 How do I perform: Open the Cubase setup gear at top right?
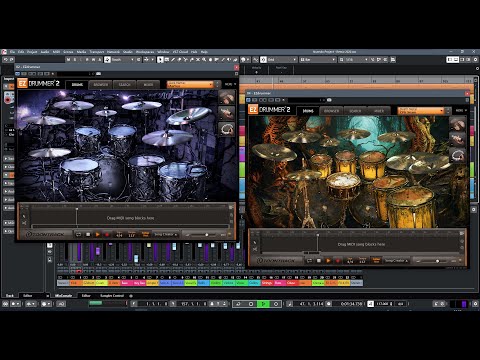click(x=476, y=59)
